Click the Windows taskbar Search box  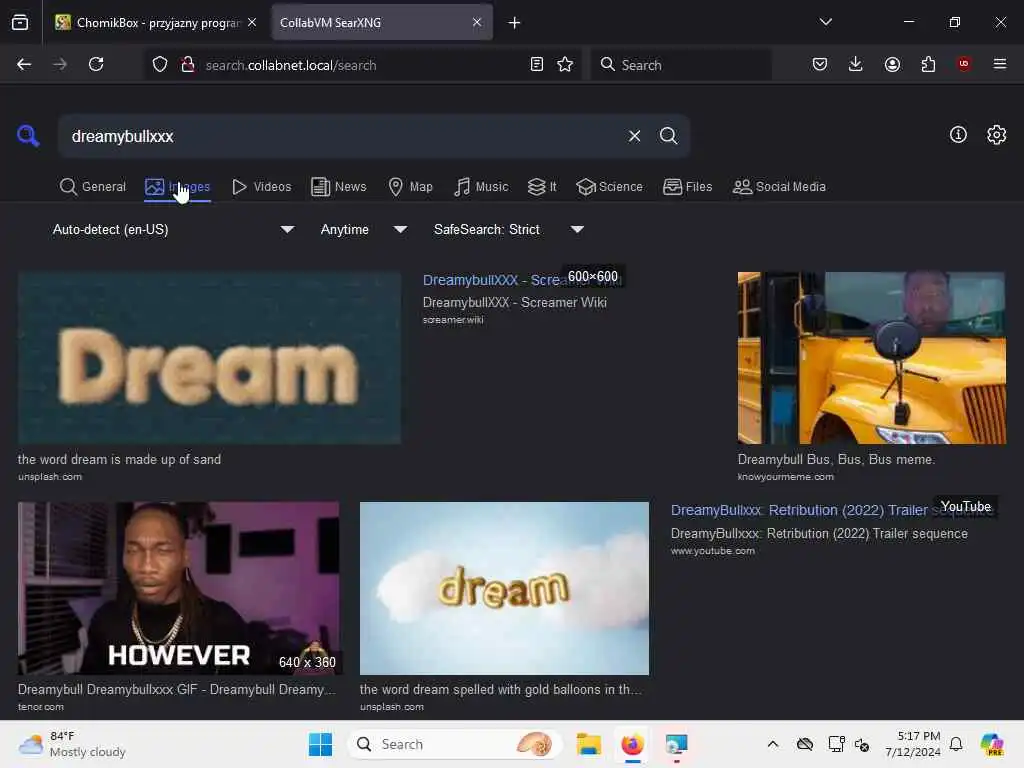point(455,744)
